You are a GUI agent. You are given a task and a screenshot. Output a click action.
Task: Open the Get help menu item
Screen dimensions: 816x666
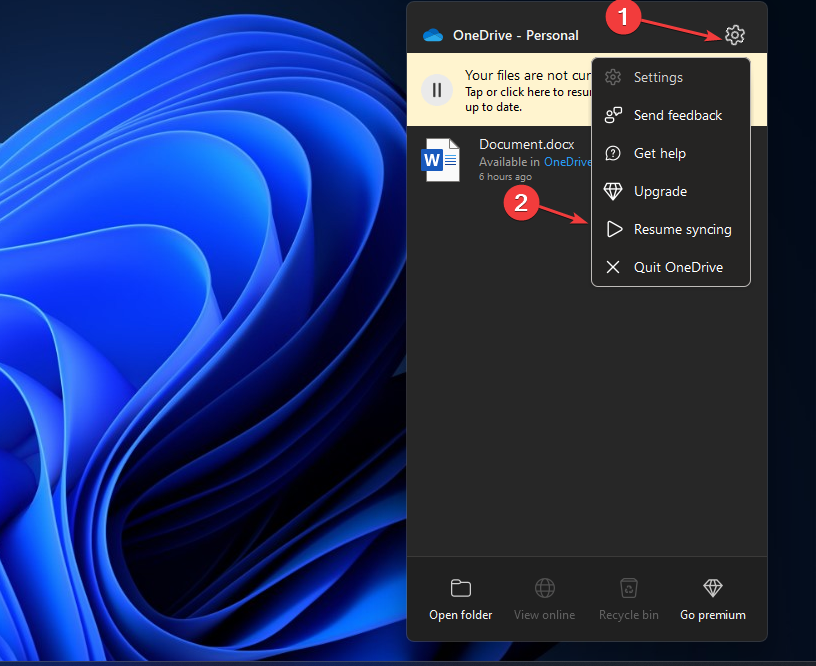point(671,153)
